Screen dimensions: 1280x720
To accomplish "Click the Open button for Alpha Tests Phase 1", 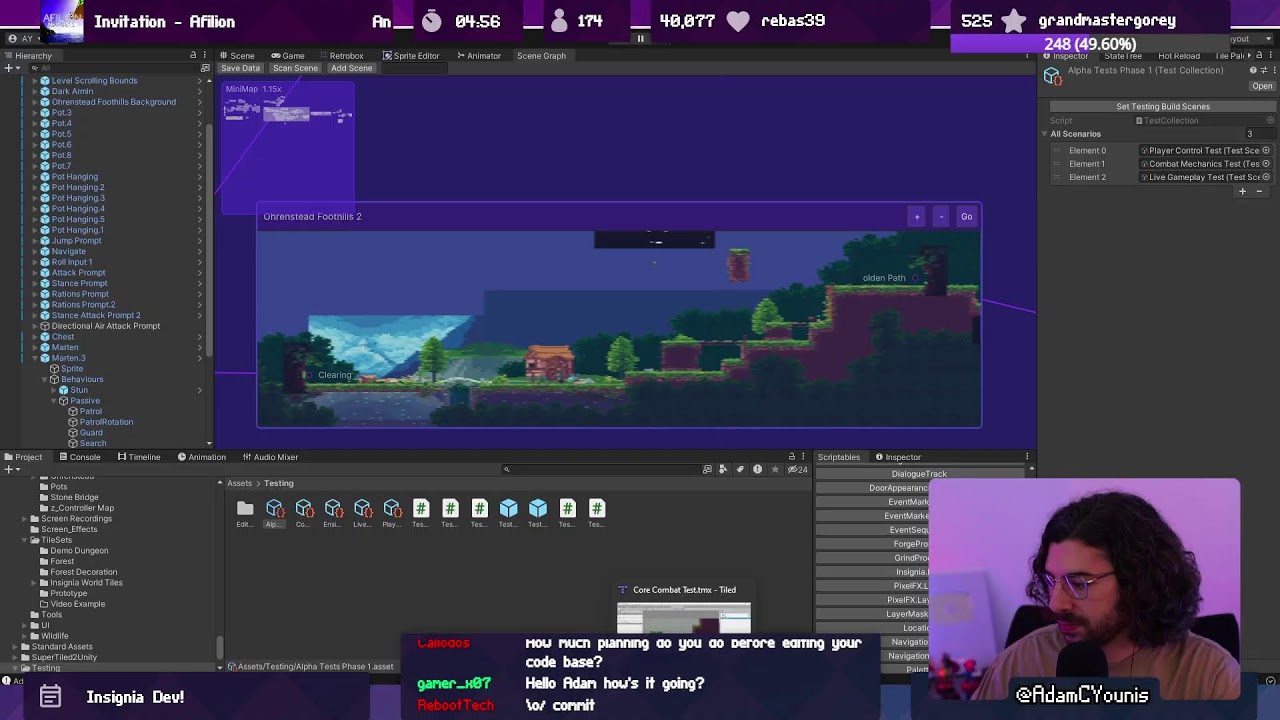I will point(1262,86).
